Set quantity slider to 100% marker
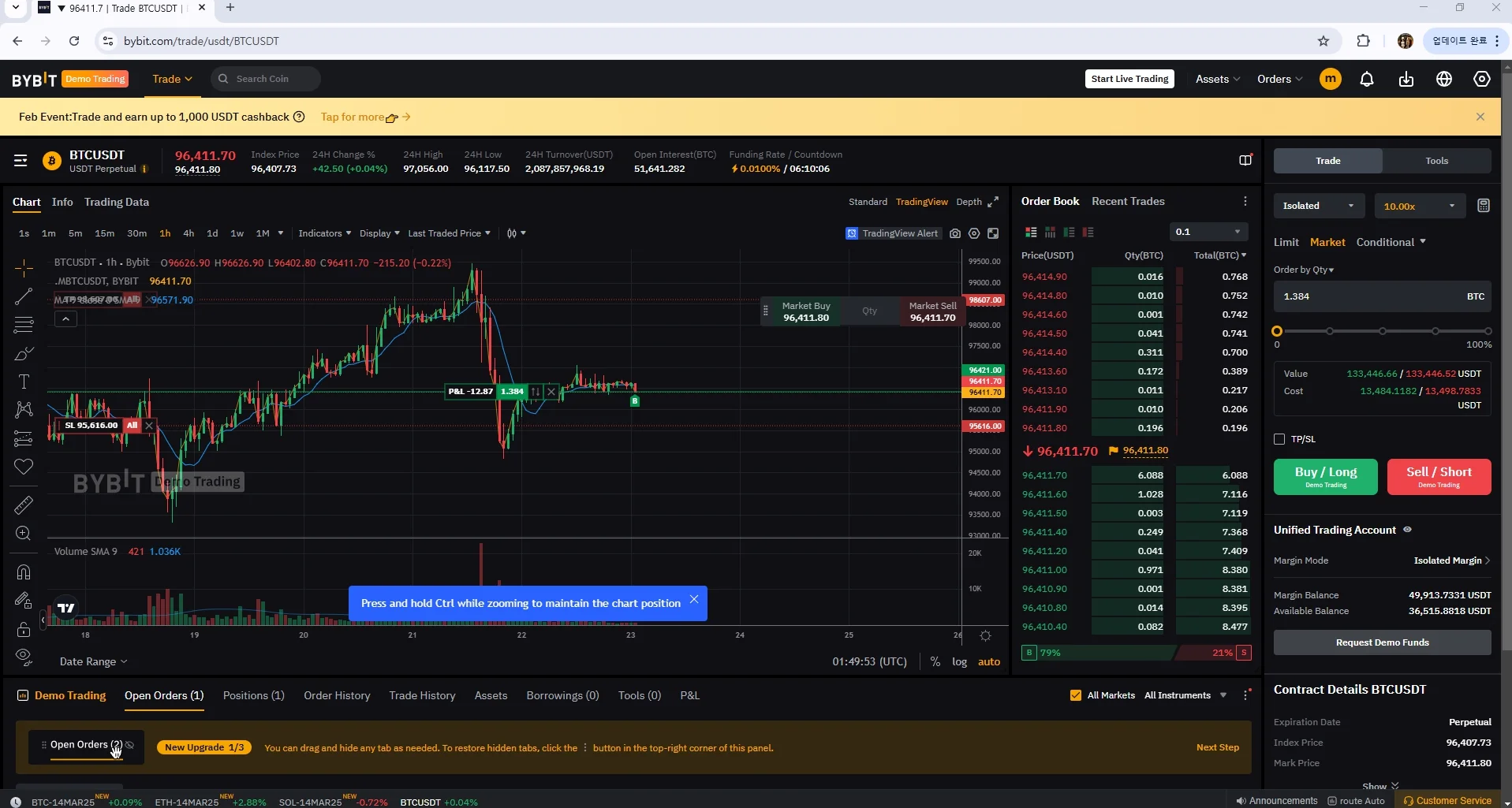This screenshot has width=1512, height=808. [1488, 331]
